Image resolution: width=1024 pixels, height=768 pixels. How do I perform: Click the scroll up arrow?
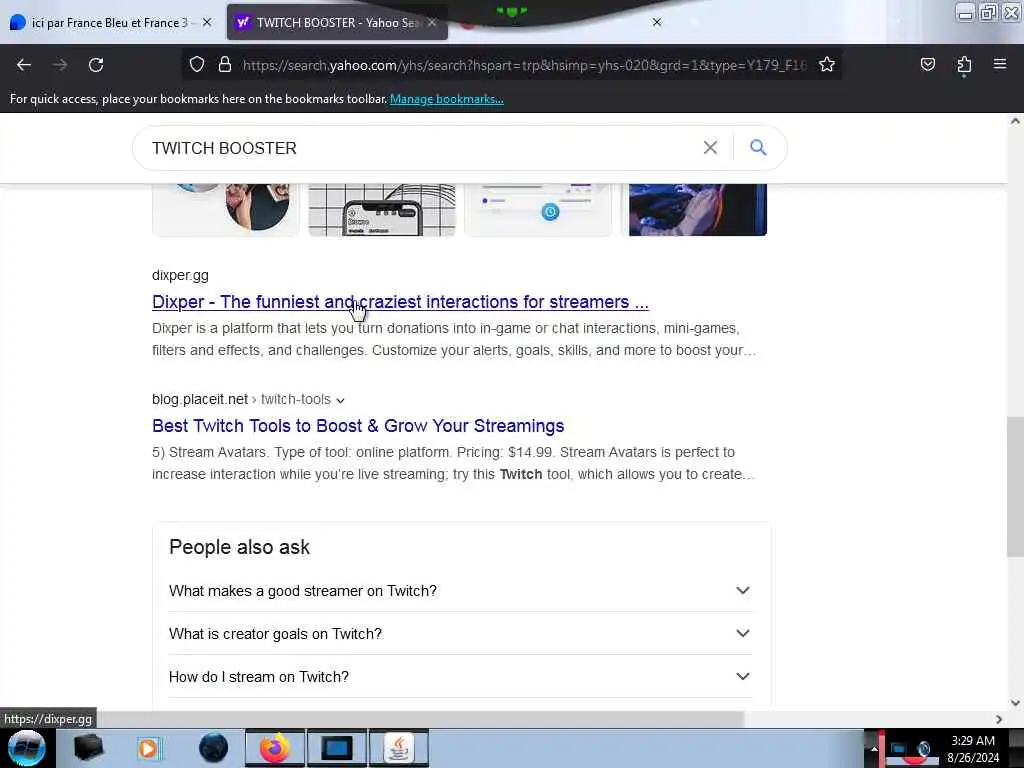(1015, 121)
